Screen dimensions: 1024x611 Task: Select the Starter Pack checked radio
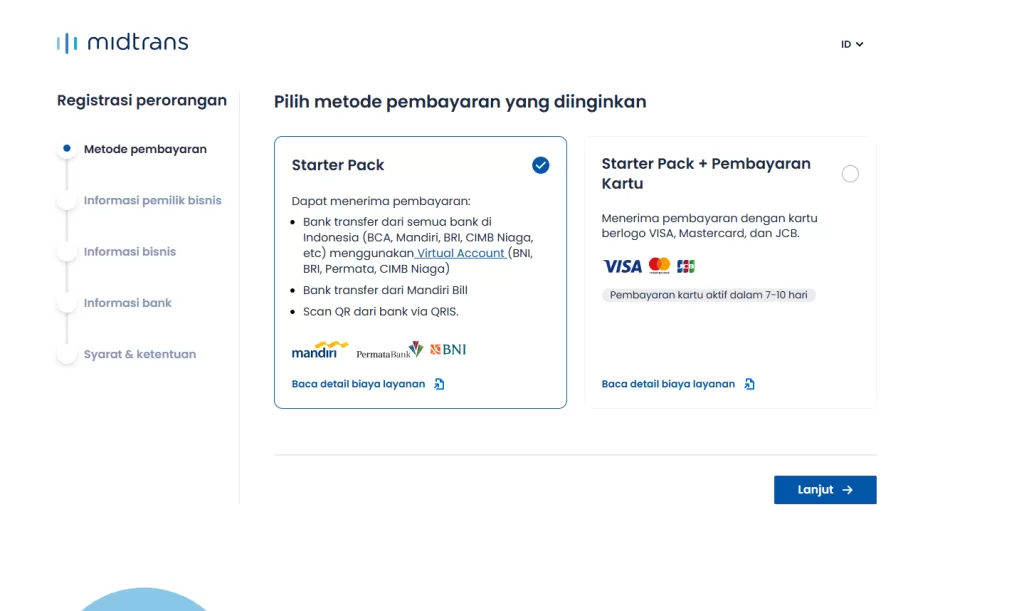point(541,165)
